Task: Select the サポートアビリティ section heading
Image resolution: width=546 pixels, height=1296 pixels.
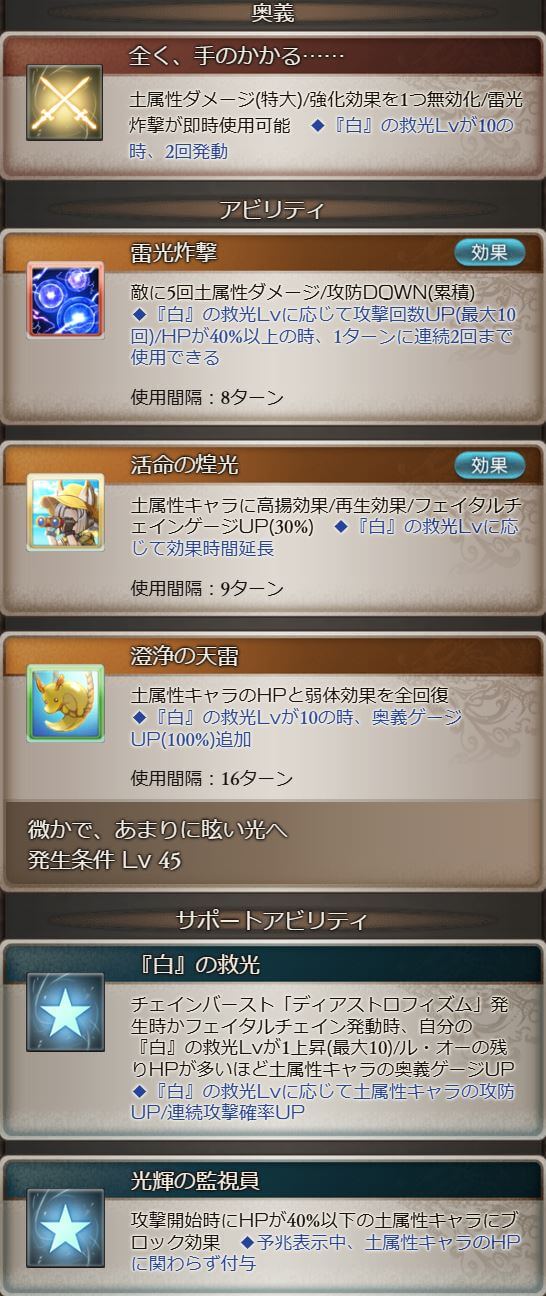Action: pyautogui.click(x=272, y=920)
